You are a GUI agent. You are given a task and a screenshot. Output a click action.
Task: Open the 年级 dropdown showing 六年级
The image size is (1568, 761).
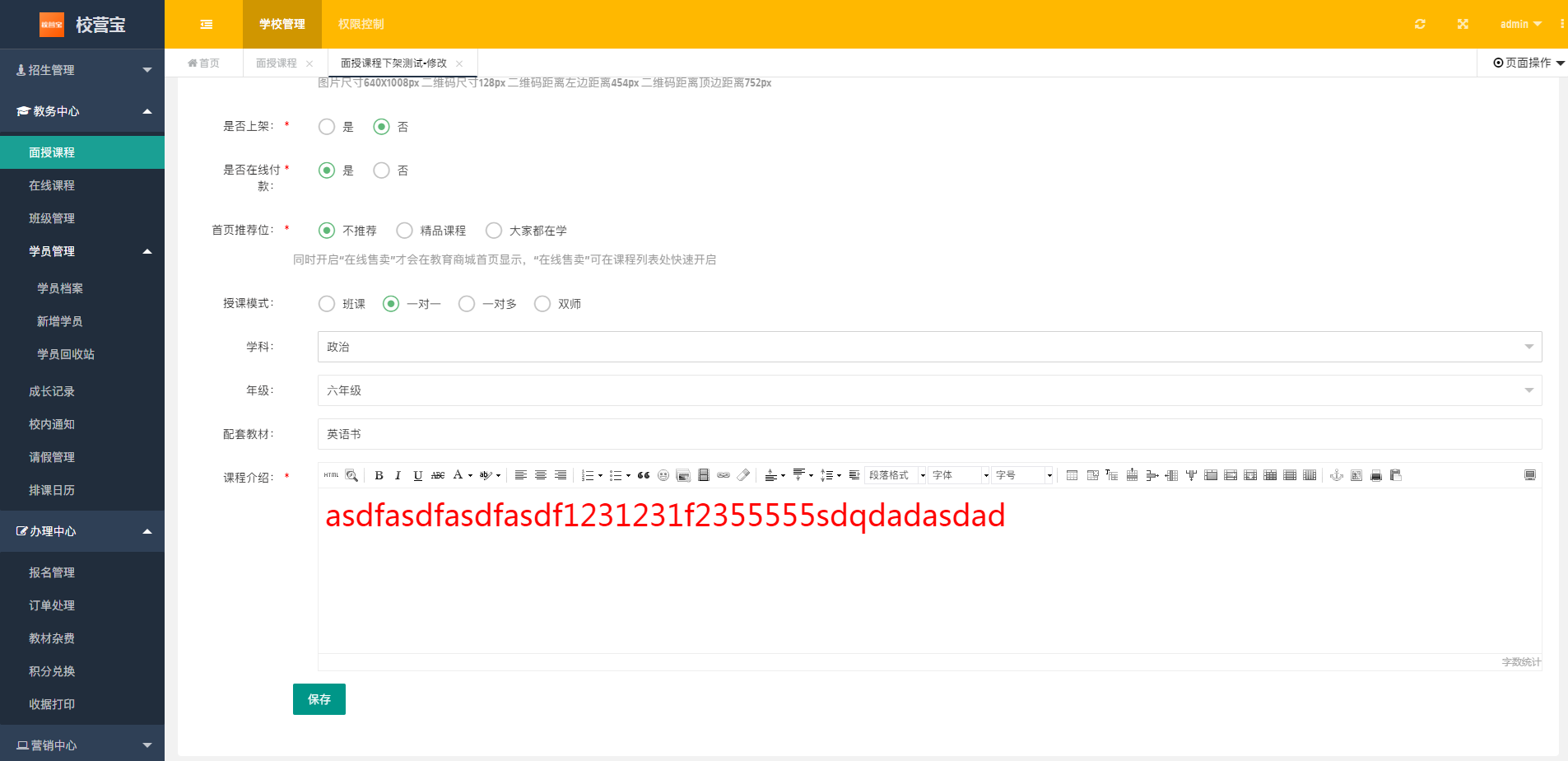(x=929, y=390)
